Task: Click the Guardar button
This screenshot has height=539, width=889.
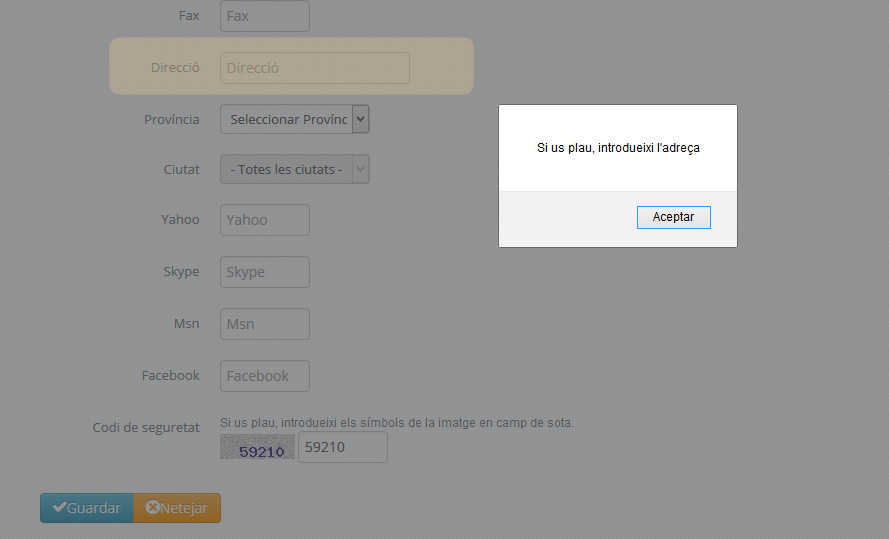Action: point(87,508)
